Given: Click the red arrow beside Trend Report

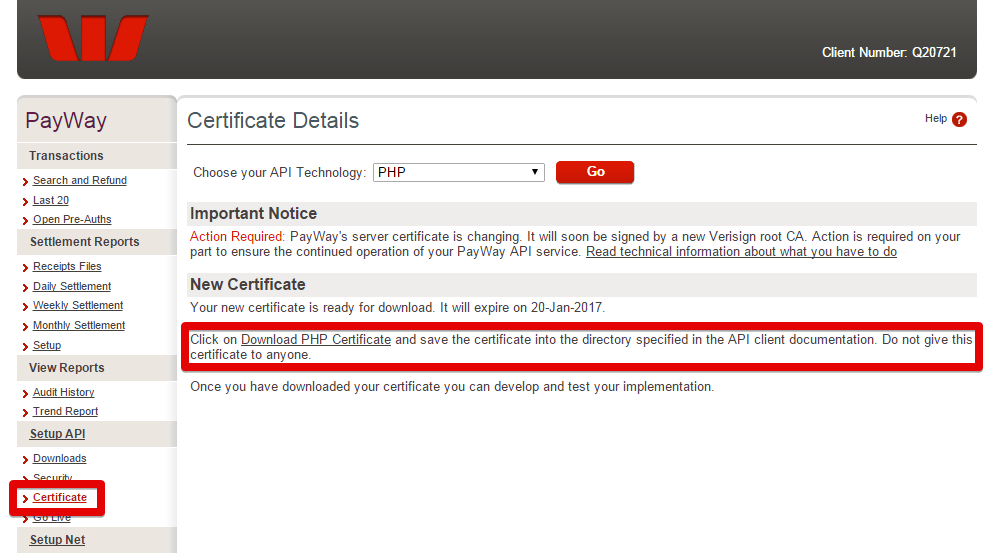Looking at the screenshot, I should tap(25, 412).
